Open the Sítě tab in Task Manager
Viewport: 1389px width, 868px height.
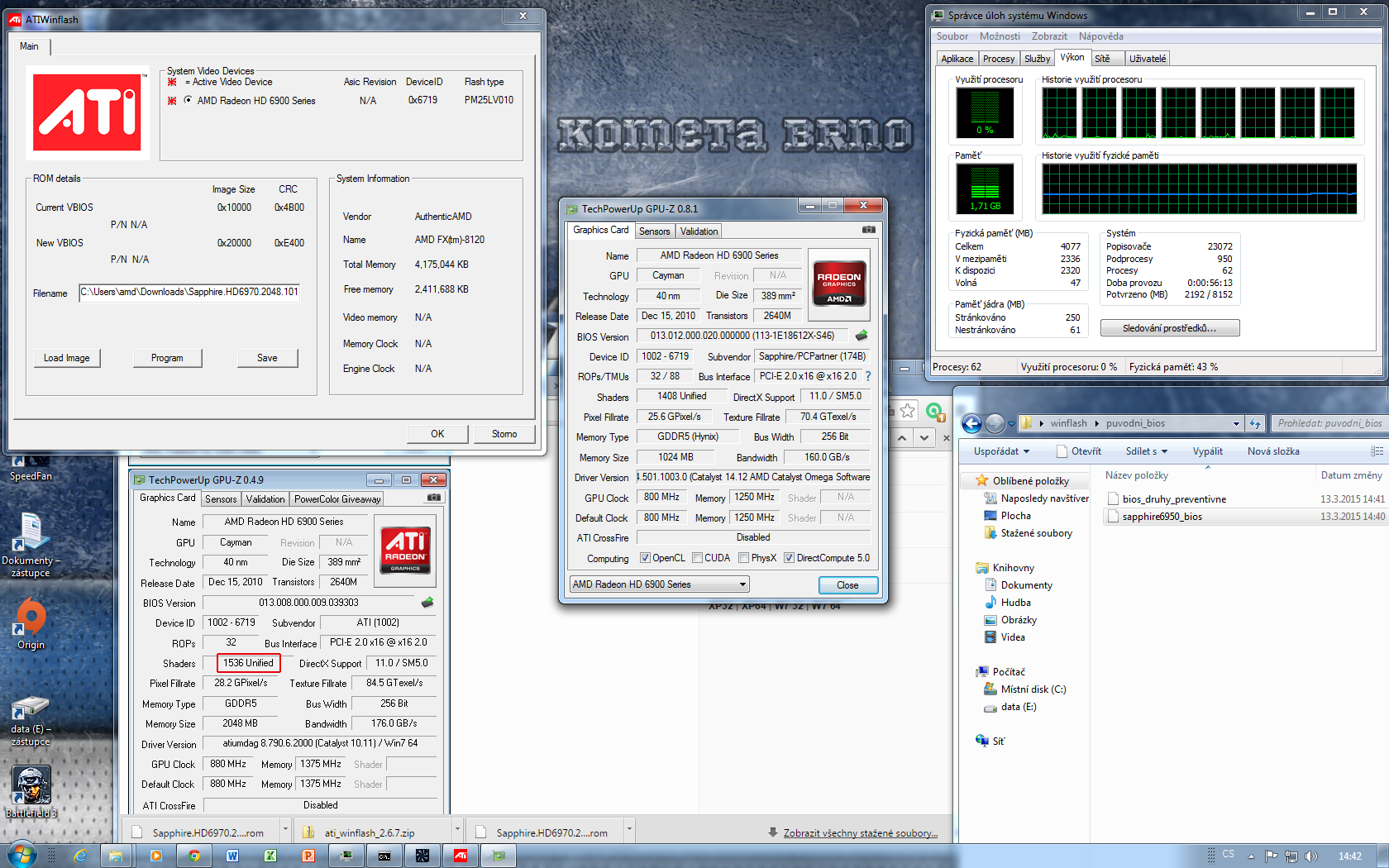[1102, 59]
